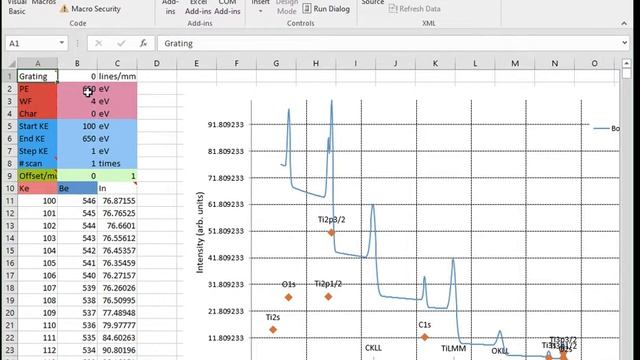Select the blue Be header cell
This screenshot has height=360, width=640.
point(77,188)
